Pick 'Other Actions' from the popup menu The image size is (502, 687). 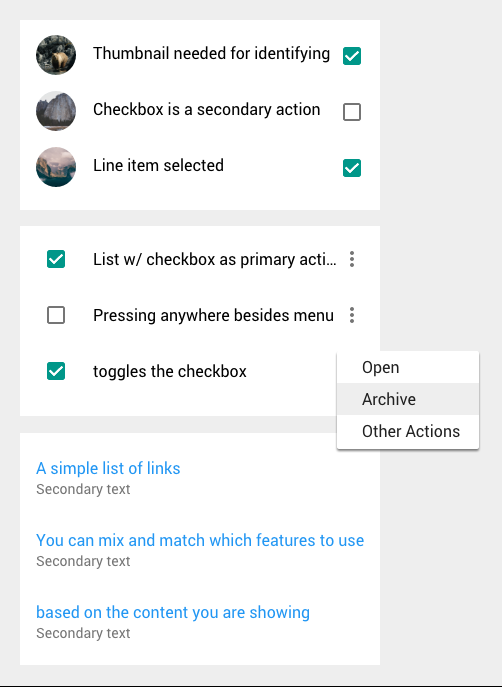(x=408, y=431)
